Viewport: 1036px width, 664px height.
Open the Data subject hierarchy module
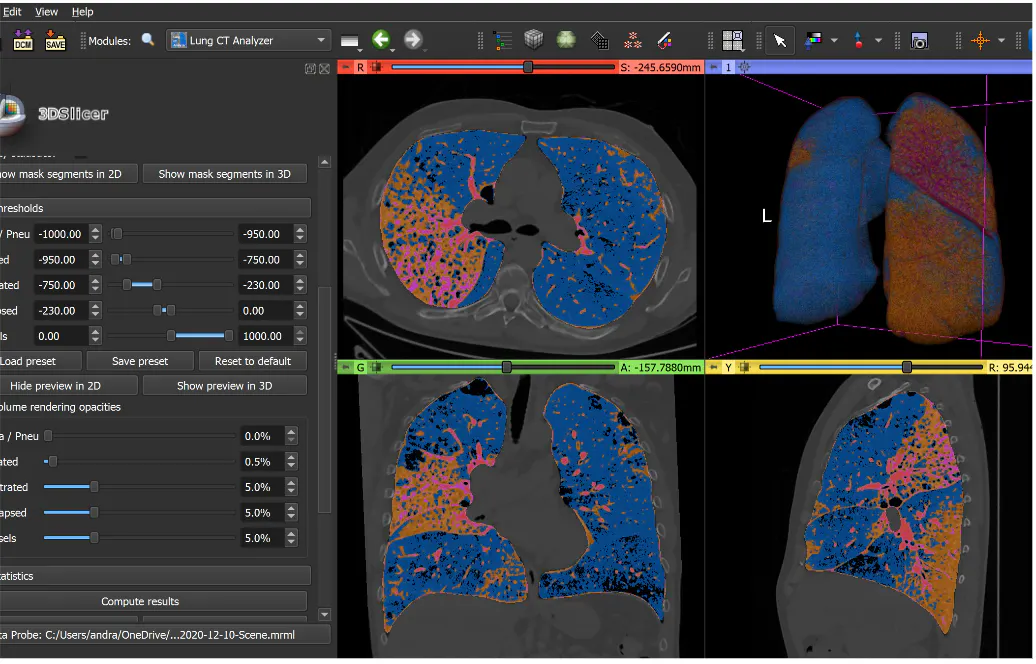[502, 41]
